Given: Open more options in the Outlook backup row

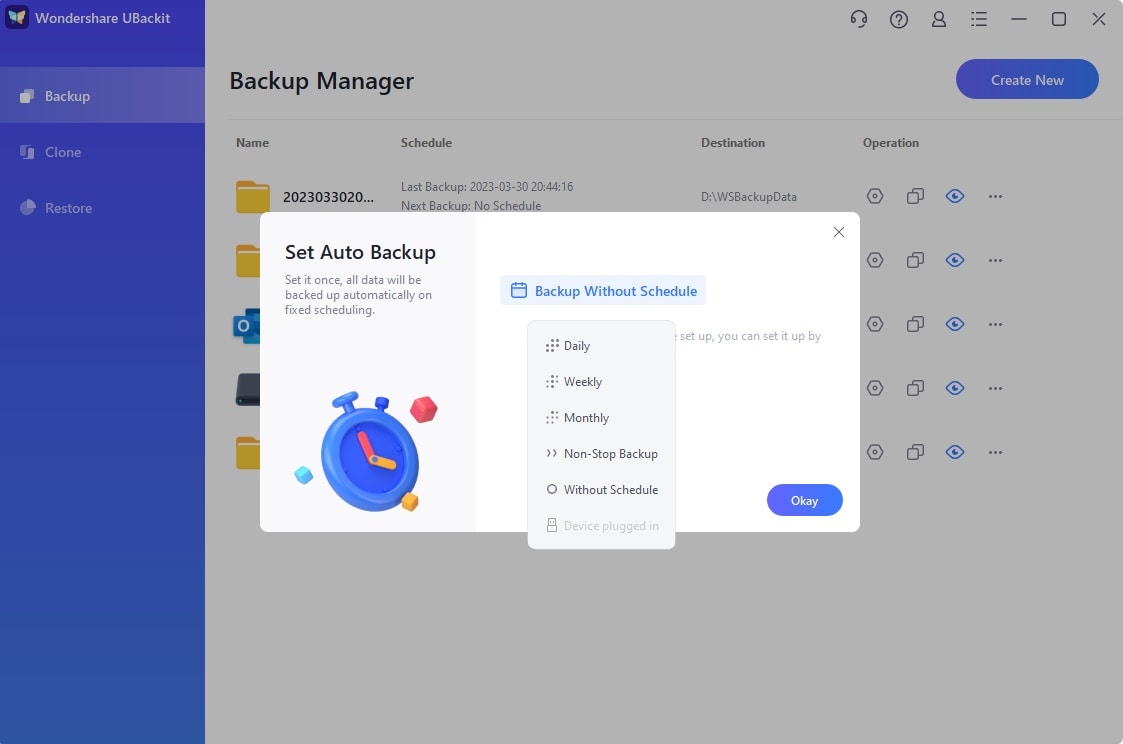Looking at the screenshot, I should [995, 324].
